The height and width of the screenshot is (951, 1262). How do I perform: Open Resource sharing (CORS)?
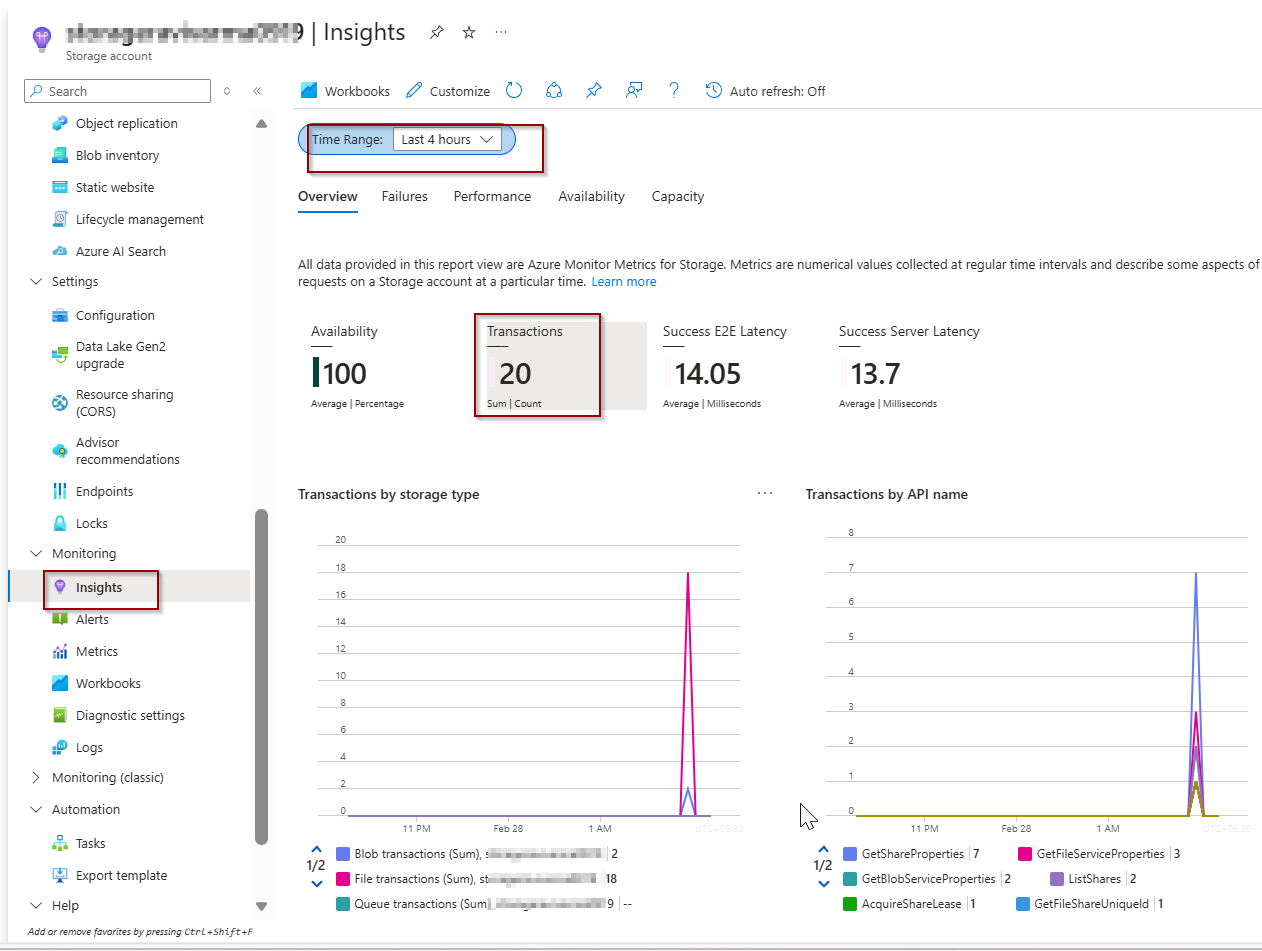[x=124, y=403]
